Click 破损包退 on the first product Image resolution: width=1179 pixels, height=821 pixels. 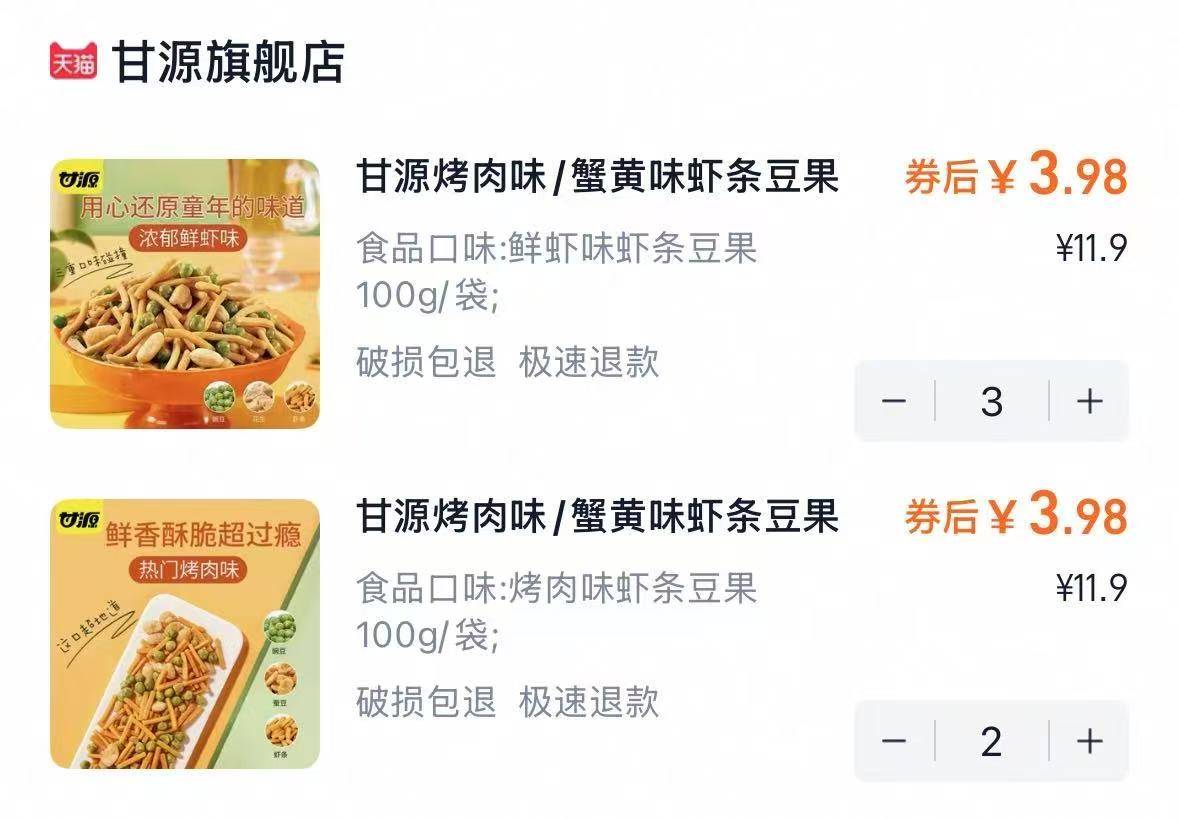423,364
